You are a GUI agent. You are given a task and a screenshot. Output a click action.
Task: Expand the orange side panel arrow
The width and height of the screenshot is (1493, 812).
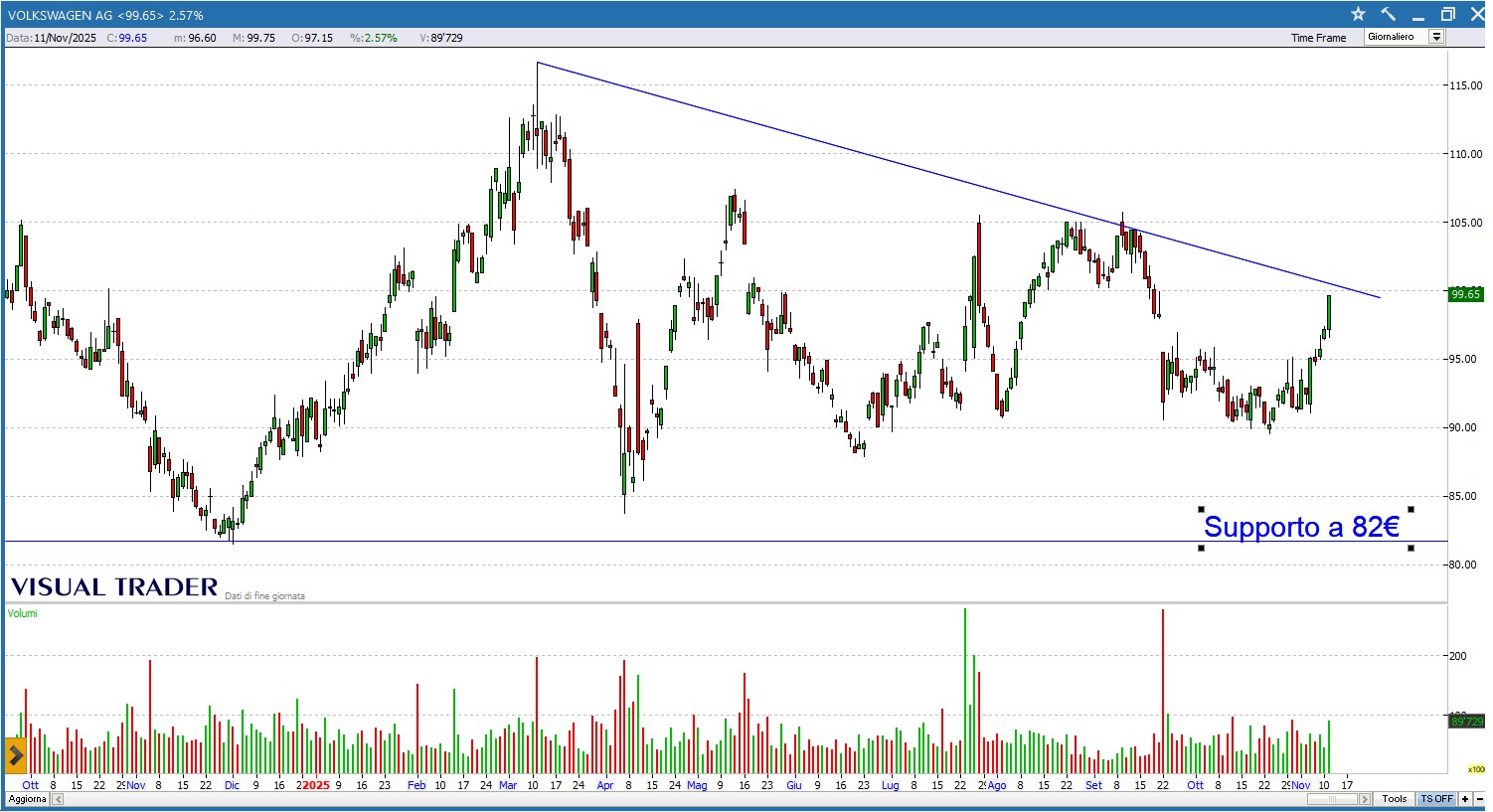click(15, 756)
